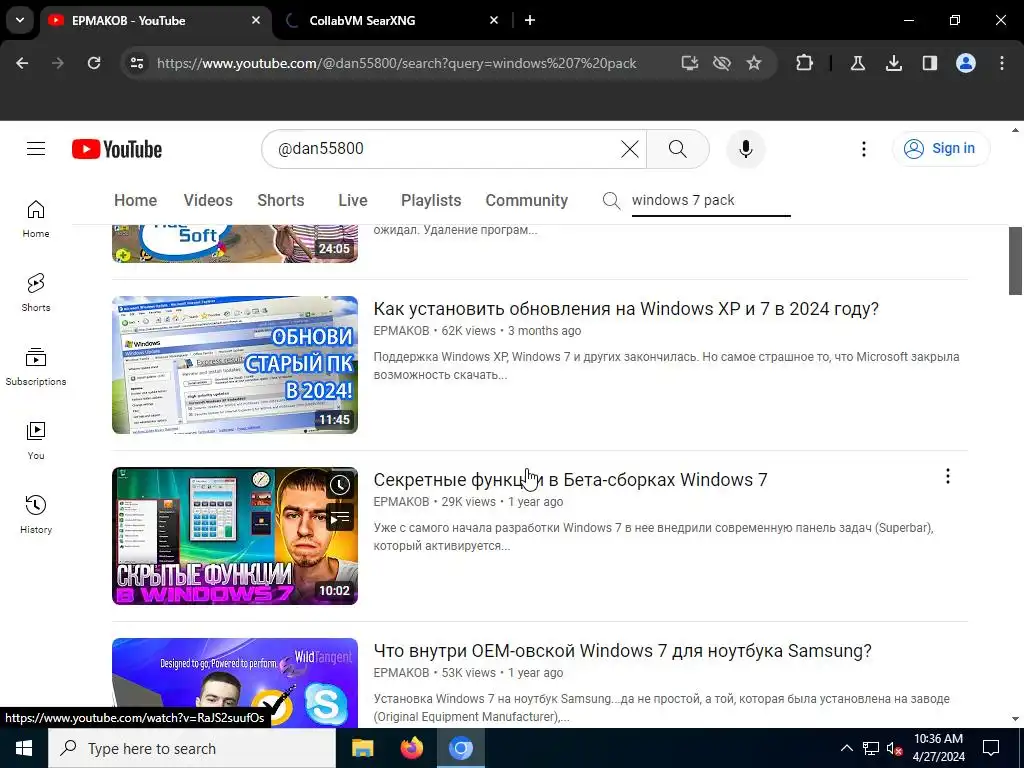Open the channel Home tab

click(x=135, y=200)
